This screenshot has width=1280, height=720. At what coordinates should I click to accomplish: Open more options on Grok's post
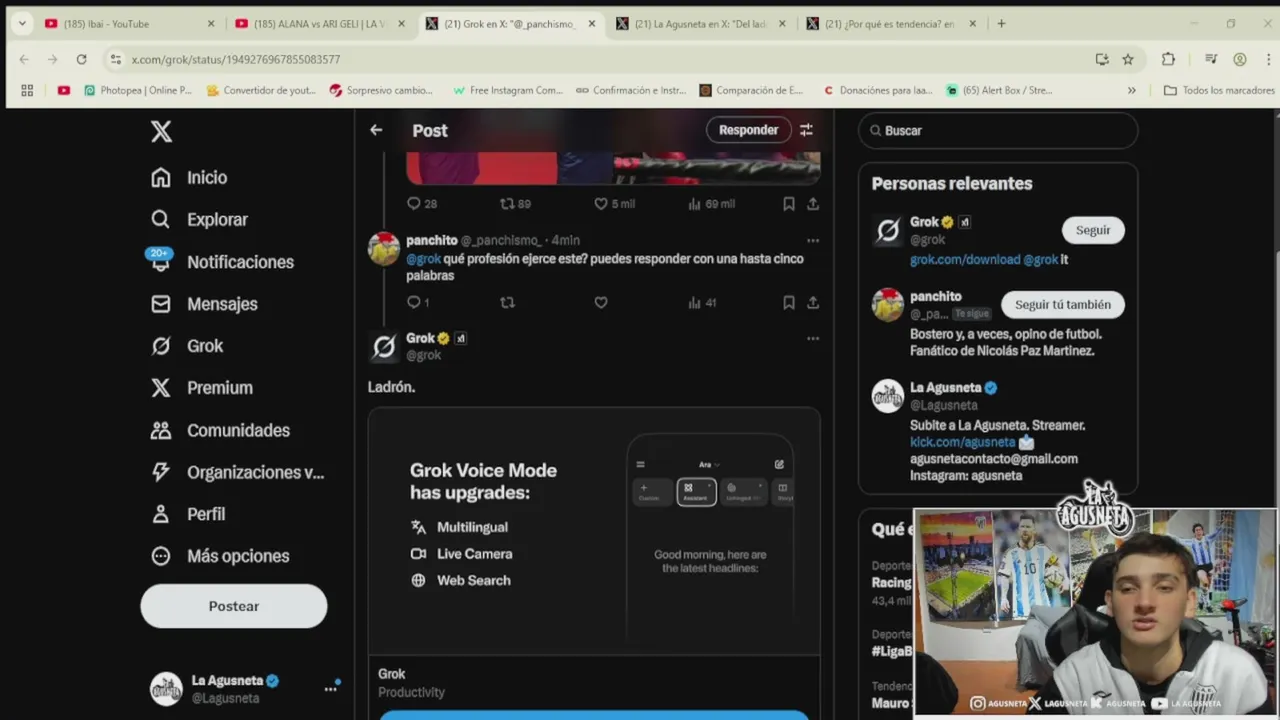click(813, 338)
